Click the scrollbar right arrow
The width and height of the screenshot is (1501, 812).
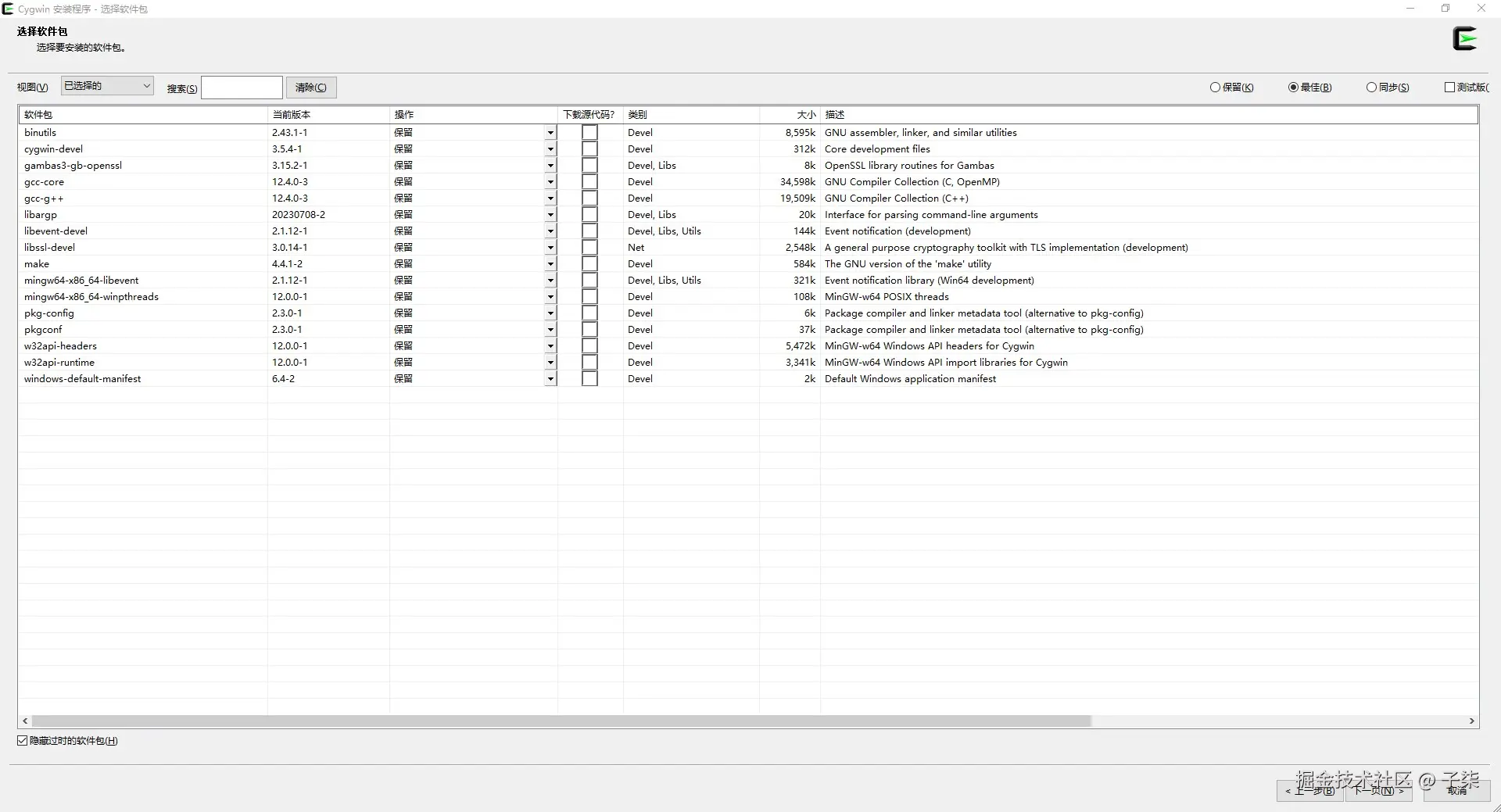1472,721
